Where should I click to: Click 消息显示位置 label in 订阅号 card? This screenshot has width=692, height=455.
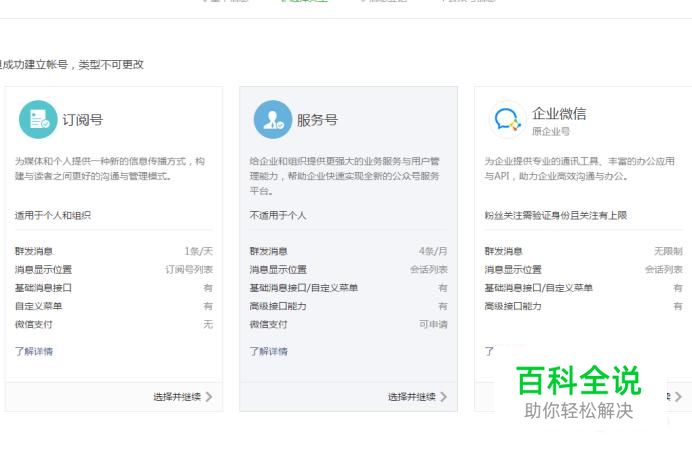(43, 269)
